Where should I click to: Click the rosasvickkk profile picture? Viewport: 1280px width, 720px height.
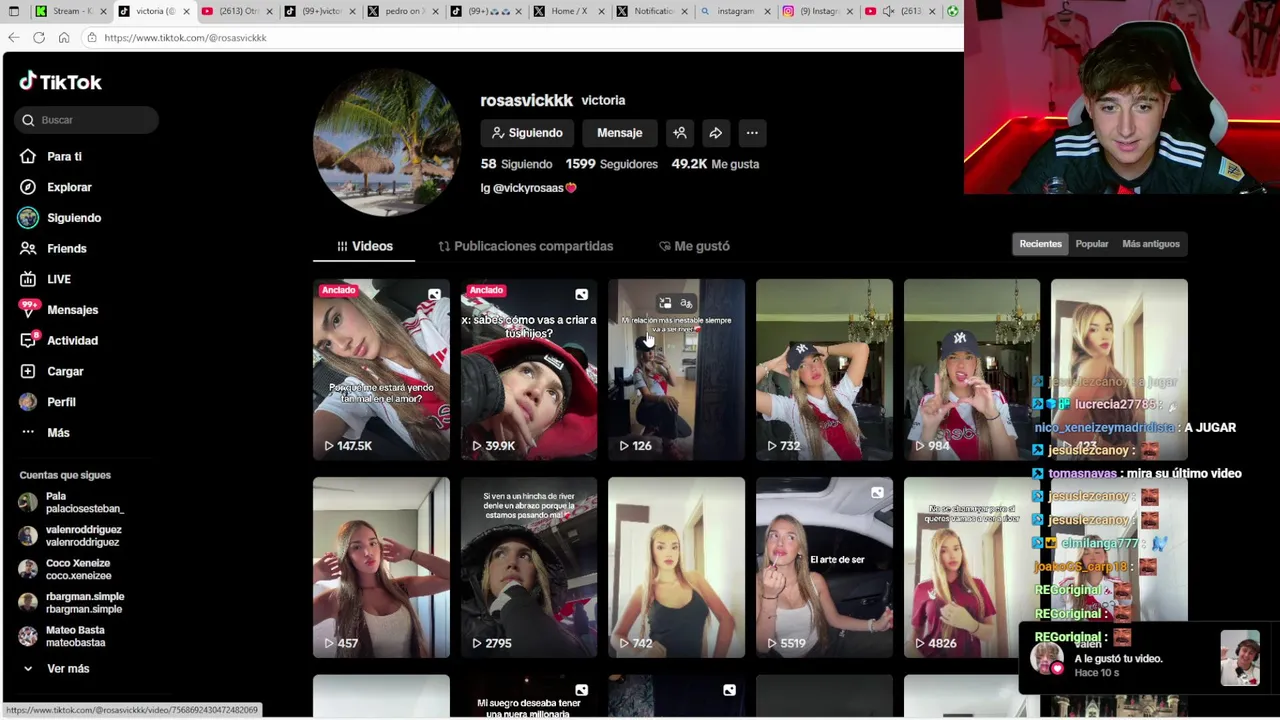point(387,143)
